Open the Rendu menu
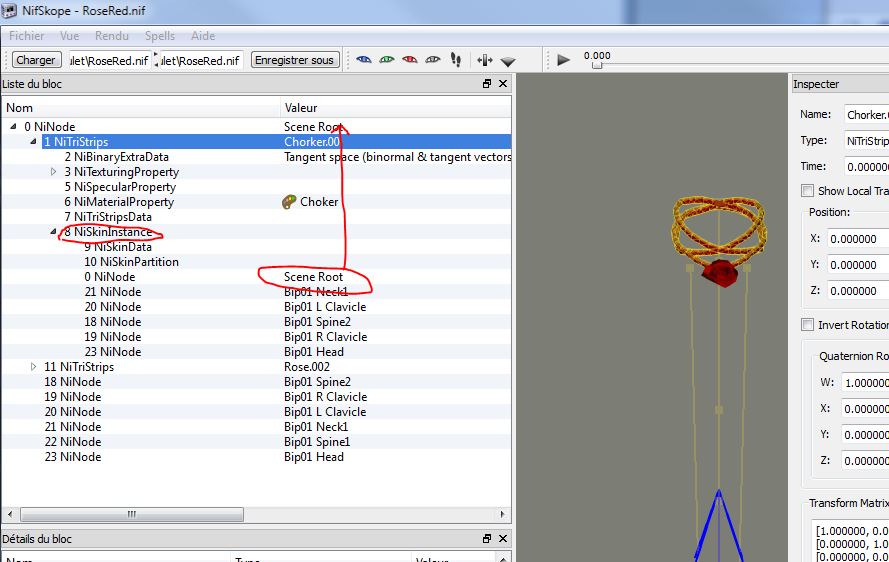Viewport: 889px width, 562px height. click(x=112, y=36)
